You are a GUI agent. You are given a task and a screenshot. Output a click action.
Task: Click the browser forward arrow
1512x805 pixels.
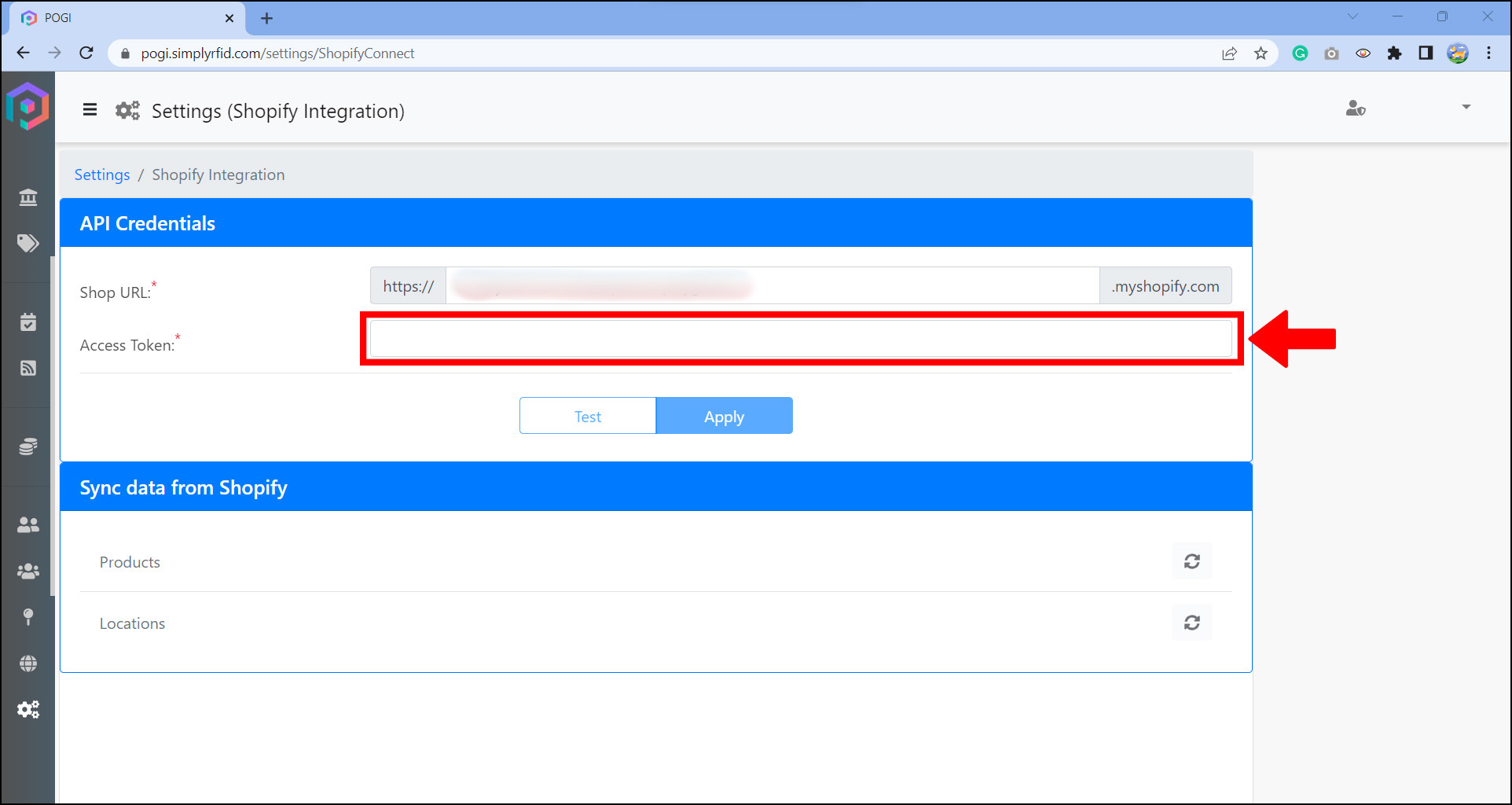tap(54, 53)
